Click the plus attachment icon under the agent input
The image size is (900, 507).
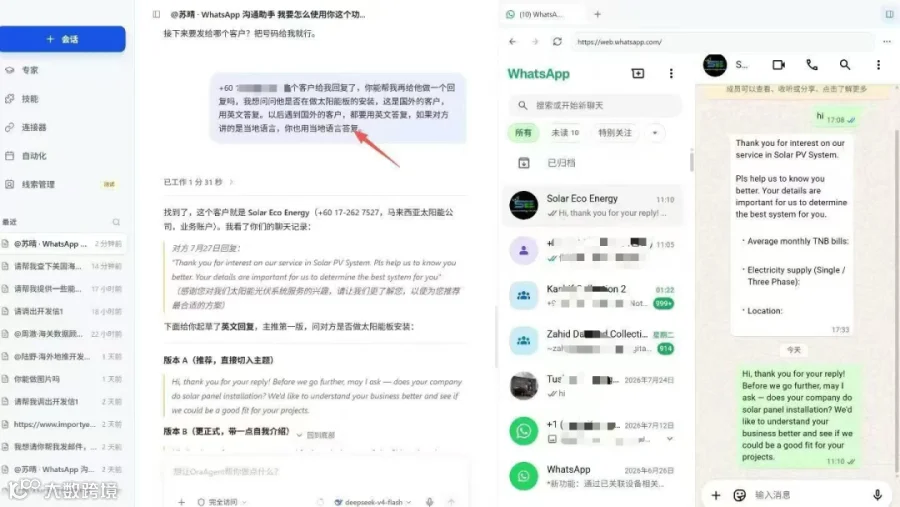(x=181, y=502)
